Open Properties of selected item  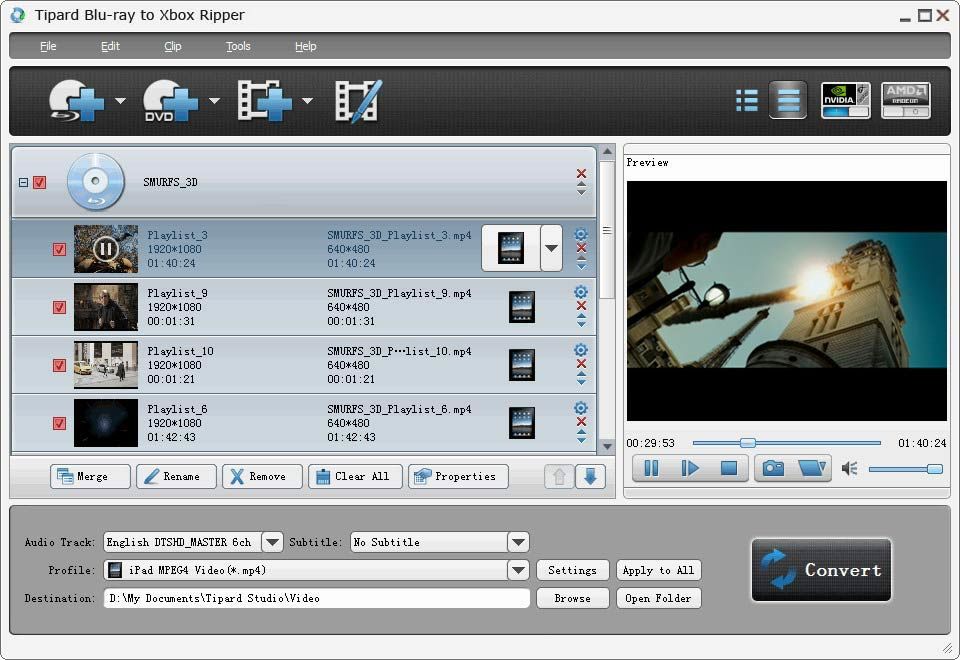458,476
